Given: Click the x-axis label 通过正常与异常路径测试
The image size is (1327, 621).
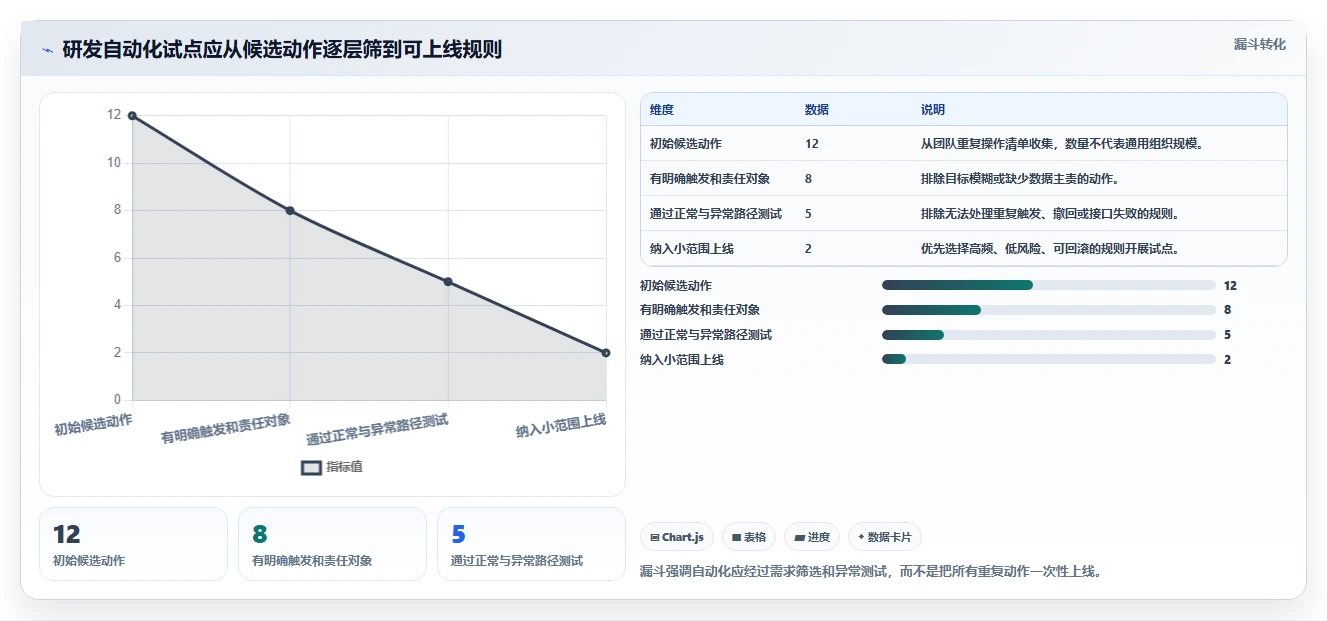Looking at the screenshot, I should coord(377,430).
